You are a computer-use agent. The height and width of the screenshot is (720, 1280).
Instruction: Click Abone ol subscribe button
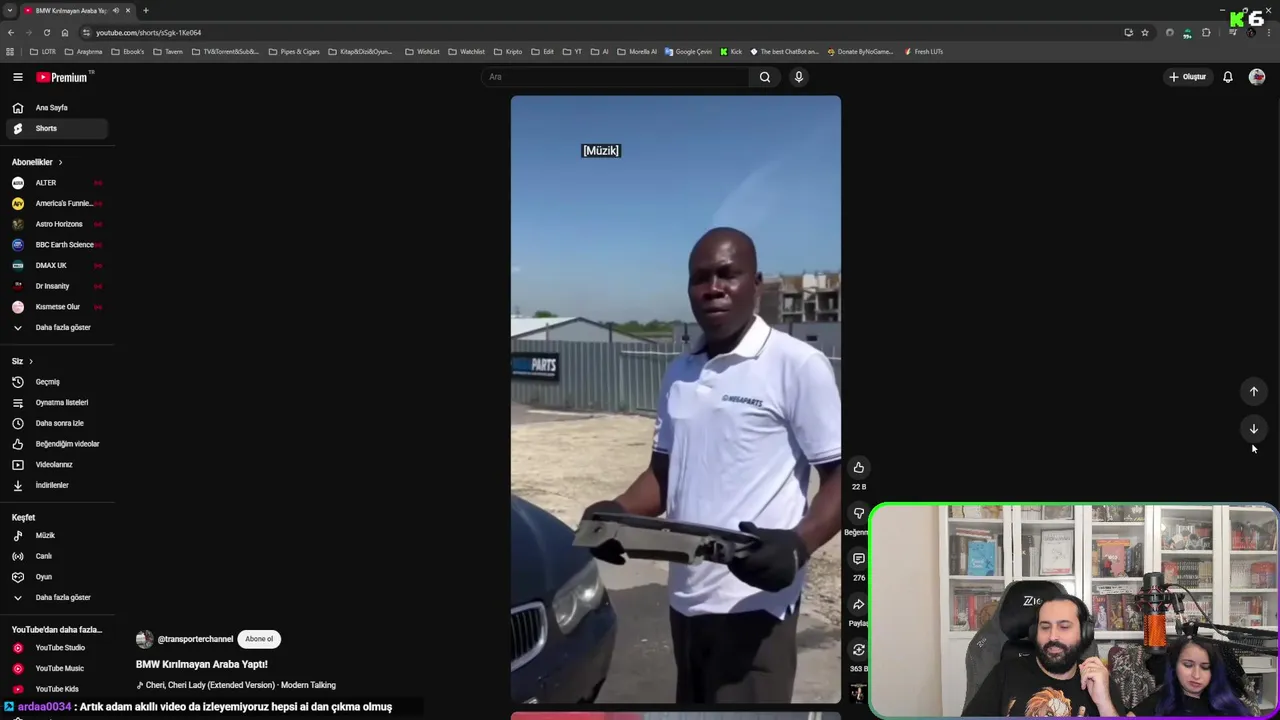259,639
